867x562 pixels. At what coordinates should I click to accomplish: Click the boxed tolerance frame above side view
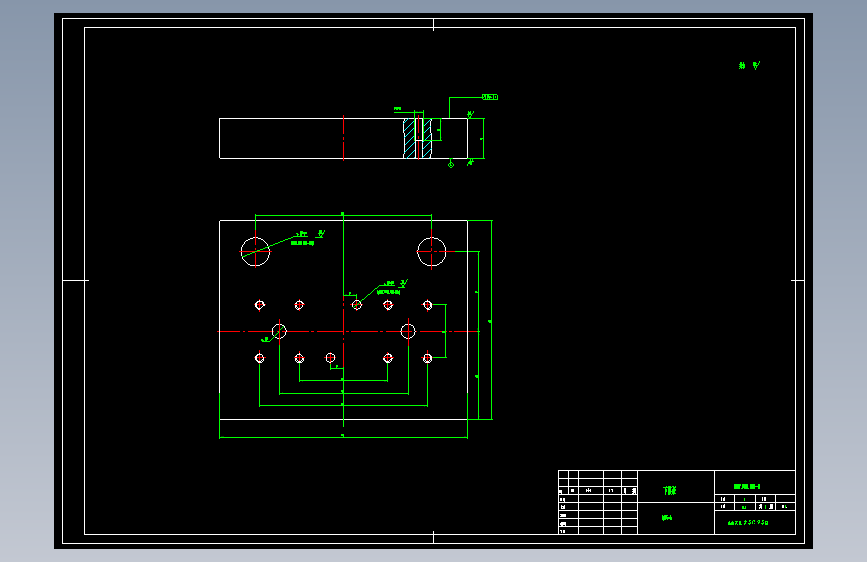490,97
